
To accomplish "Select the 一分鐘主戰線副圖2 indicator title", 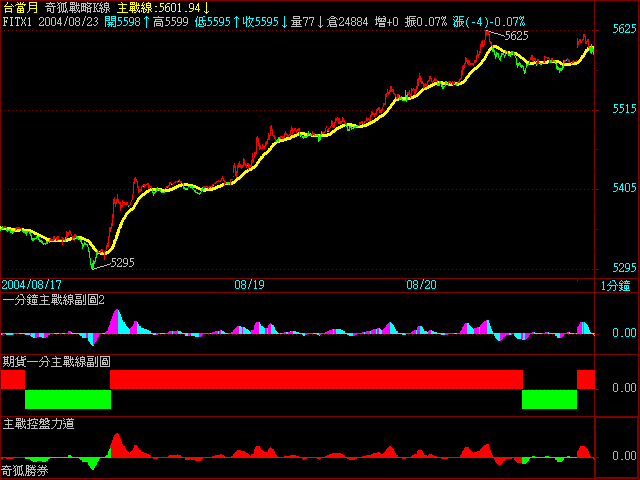I will pyautogui.click(x=53, y=300).
